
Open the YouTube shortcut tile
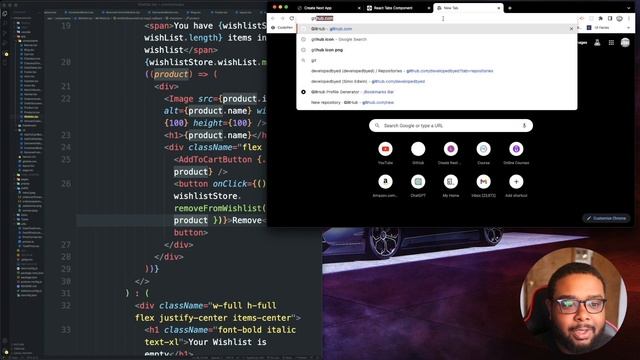coord(385,153)
